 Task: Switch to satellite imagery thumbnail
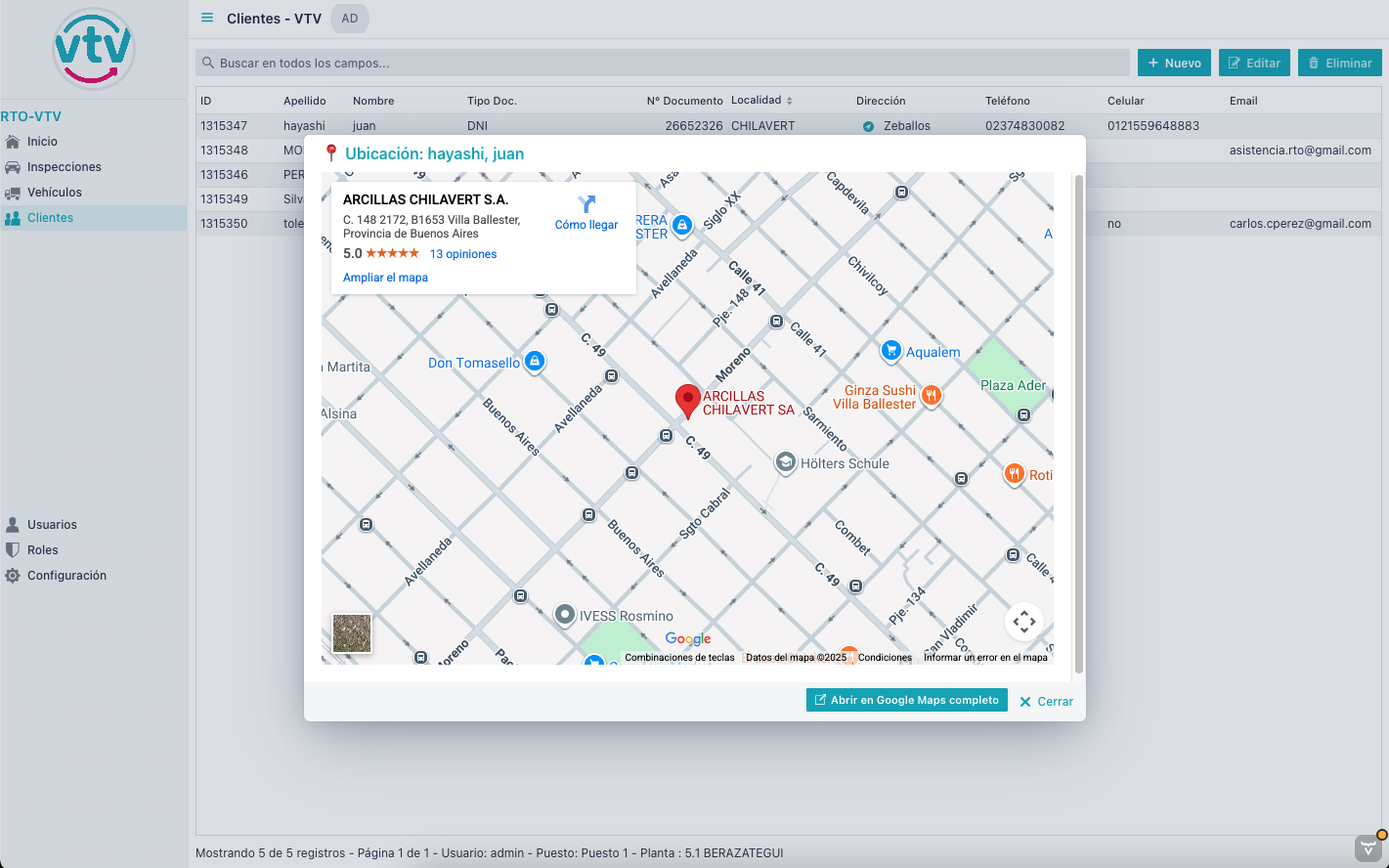point(352,633)
